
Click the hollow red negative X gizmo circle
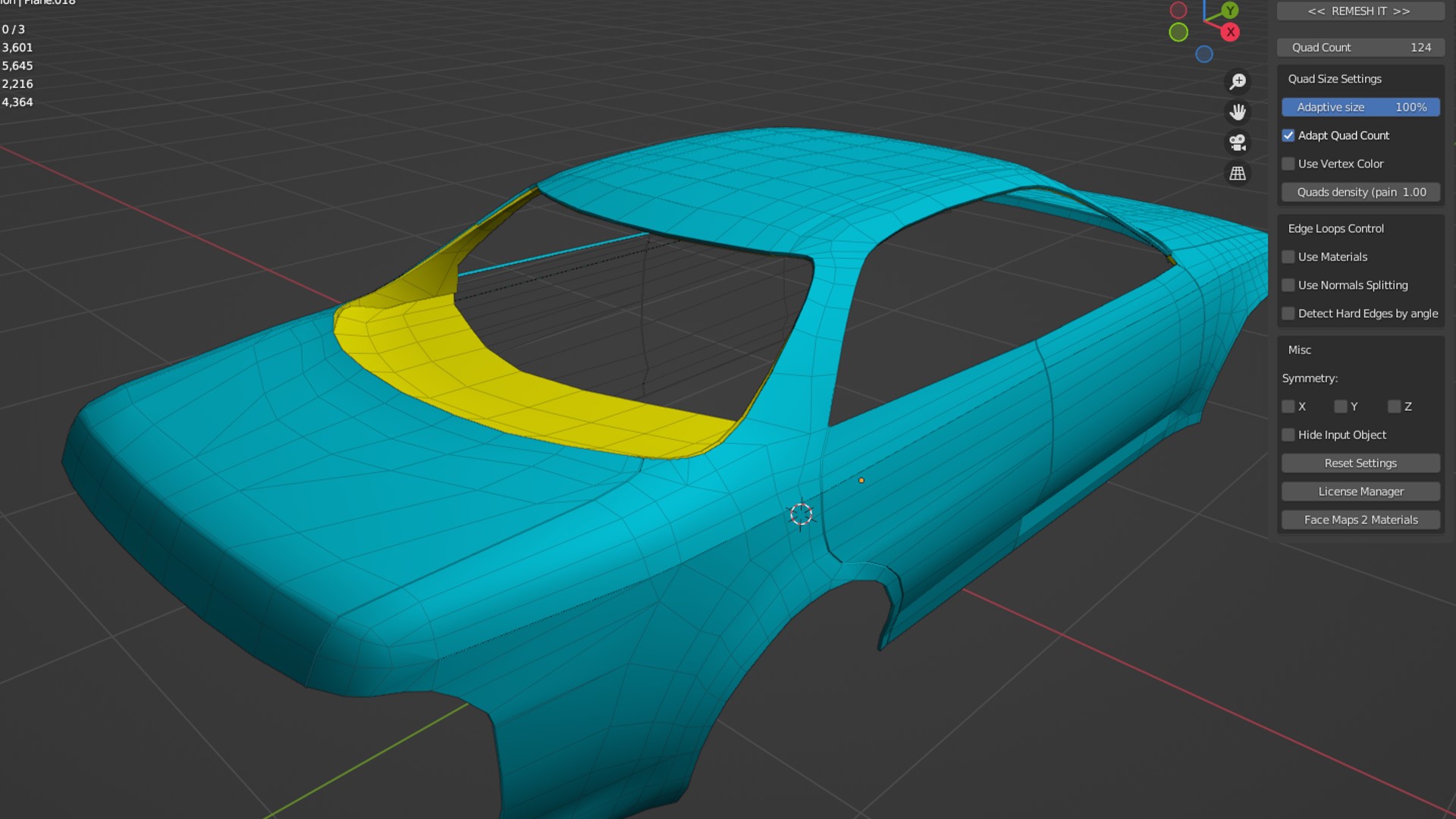click(1178, 11)
